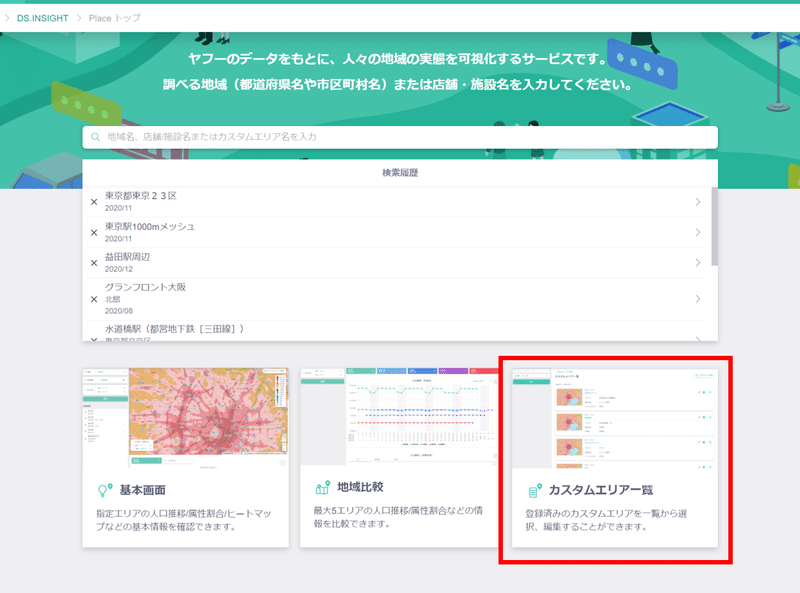The height and width of the screenshot is (593, 800).
Task: Select 益田駅周辺 history entry
Action: [x=128, y=257]
